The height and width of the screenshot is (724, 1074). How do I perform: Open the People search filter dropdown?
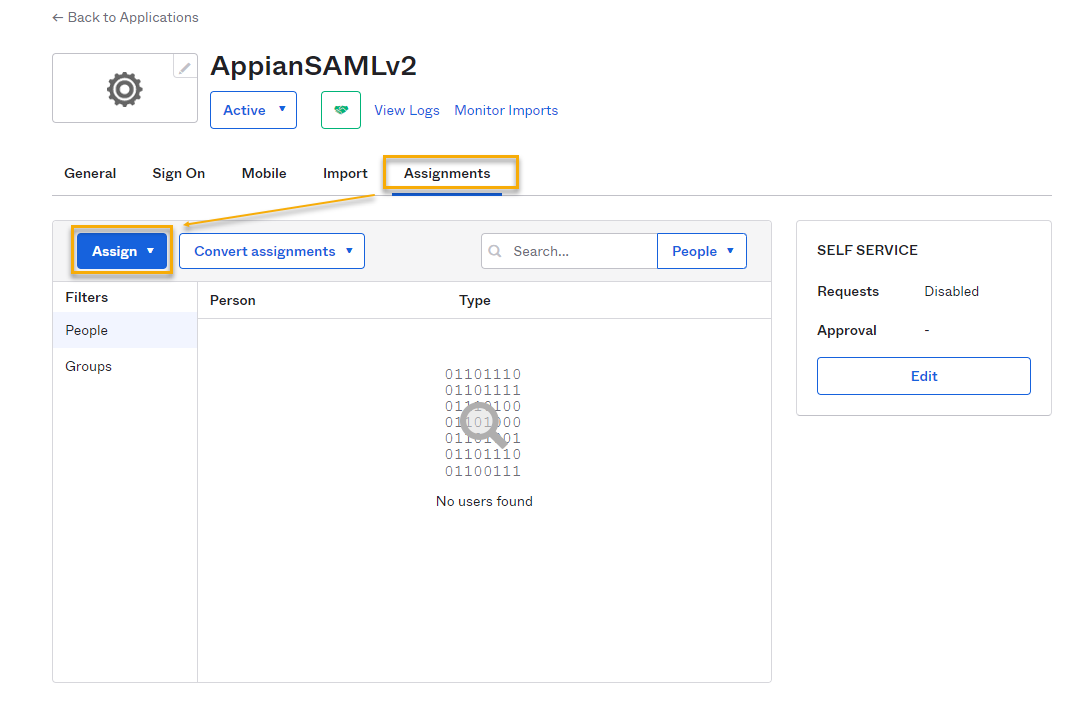[702, 251]
